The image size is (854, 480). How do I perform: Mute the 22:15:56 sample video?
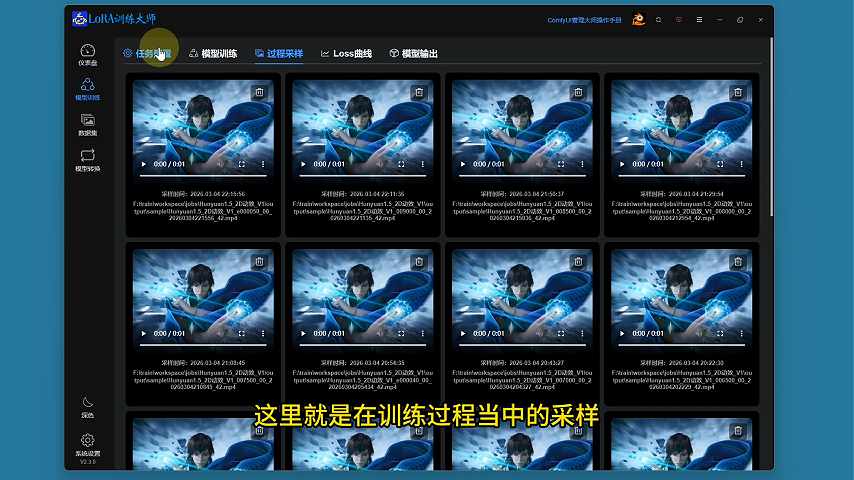click(220, 164)
